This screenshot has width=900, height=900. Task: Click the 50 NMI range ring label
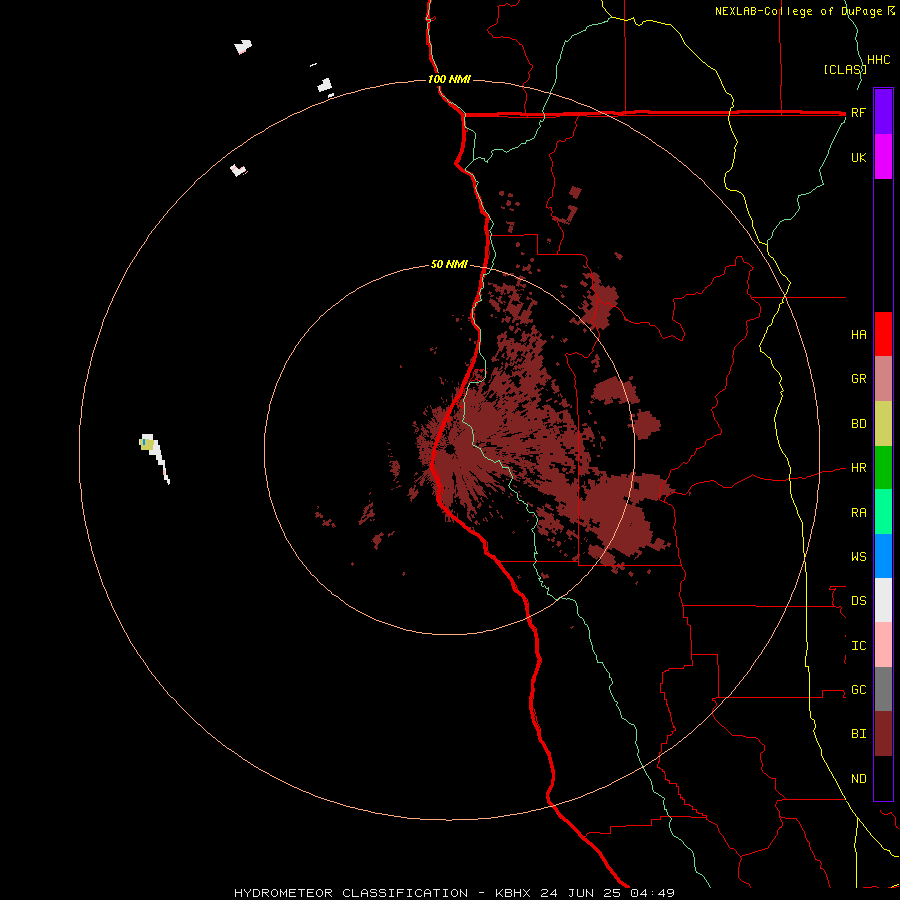click(x=449, y=264)
